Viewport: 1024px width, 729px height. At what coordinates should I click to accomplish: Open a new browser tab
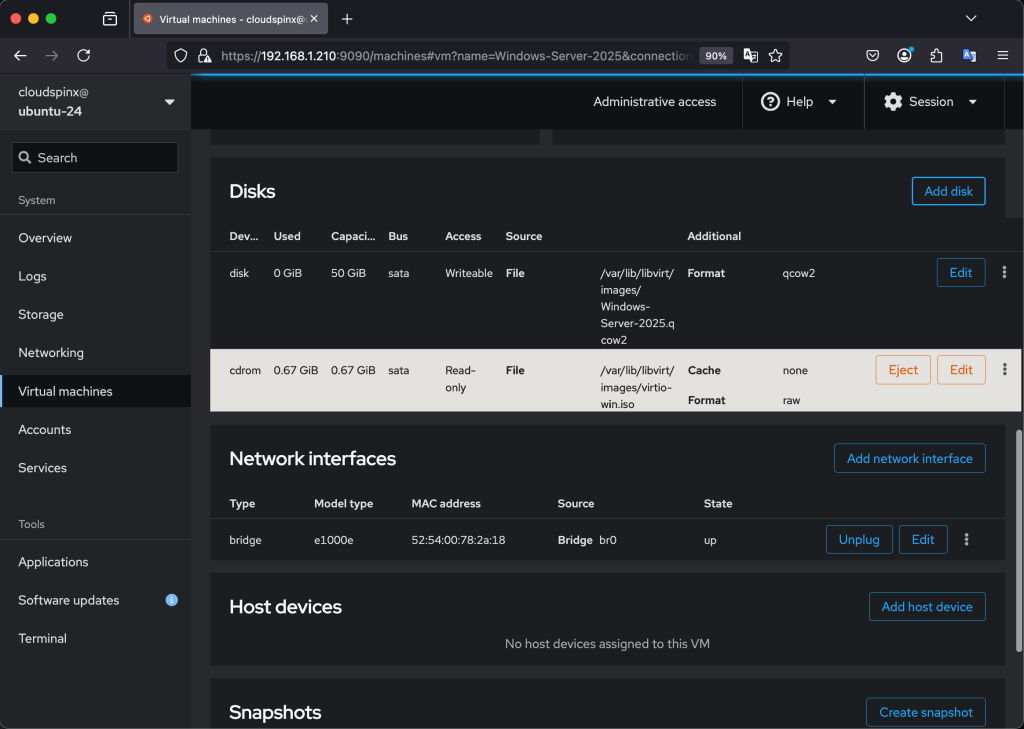pos(347,19)
